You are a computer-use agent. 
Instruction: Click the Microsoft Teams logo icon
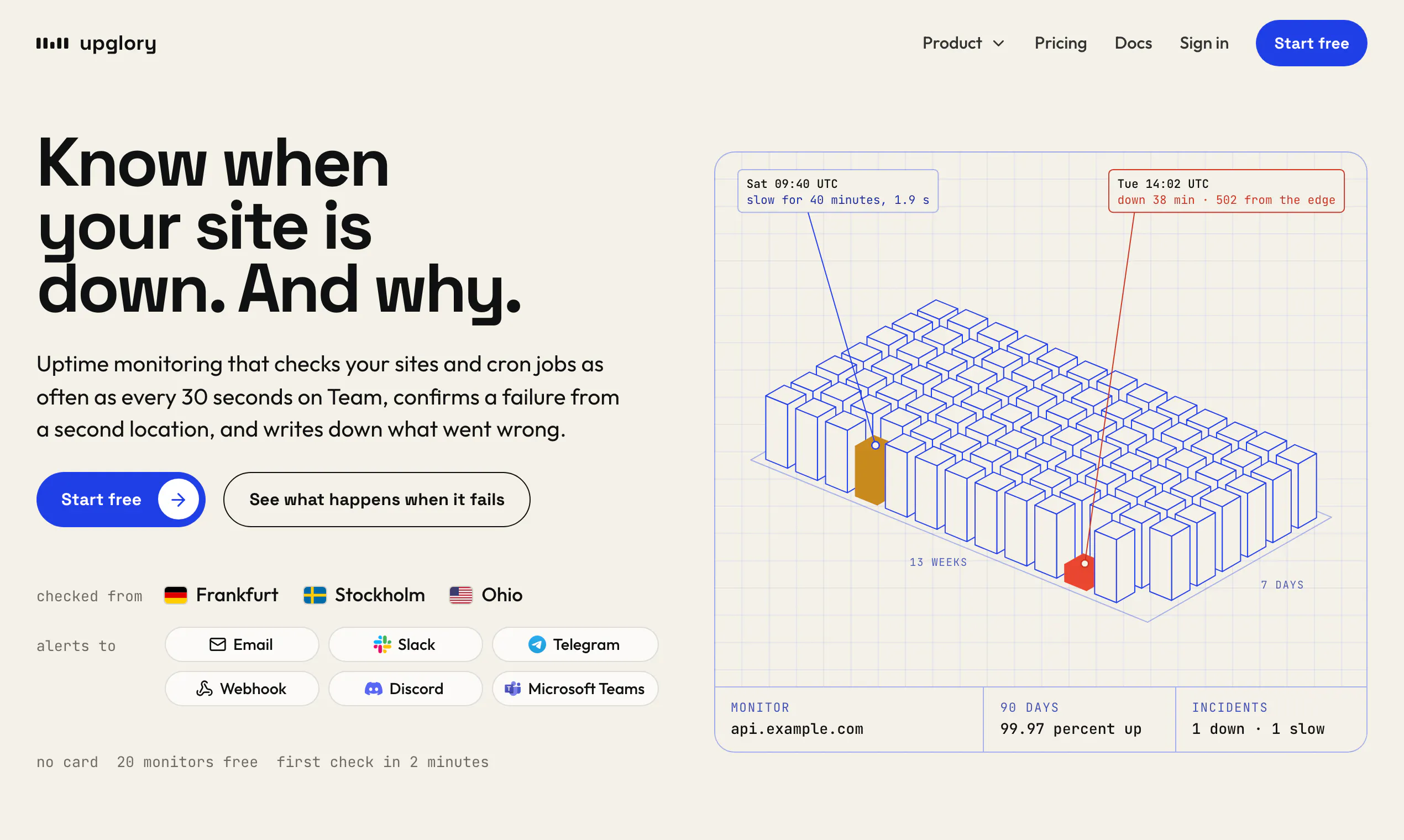pyautogui.click(x=512, y=688)
